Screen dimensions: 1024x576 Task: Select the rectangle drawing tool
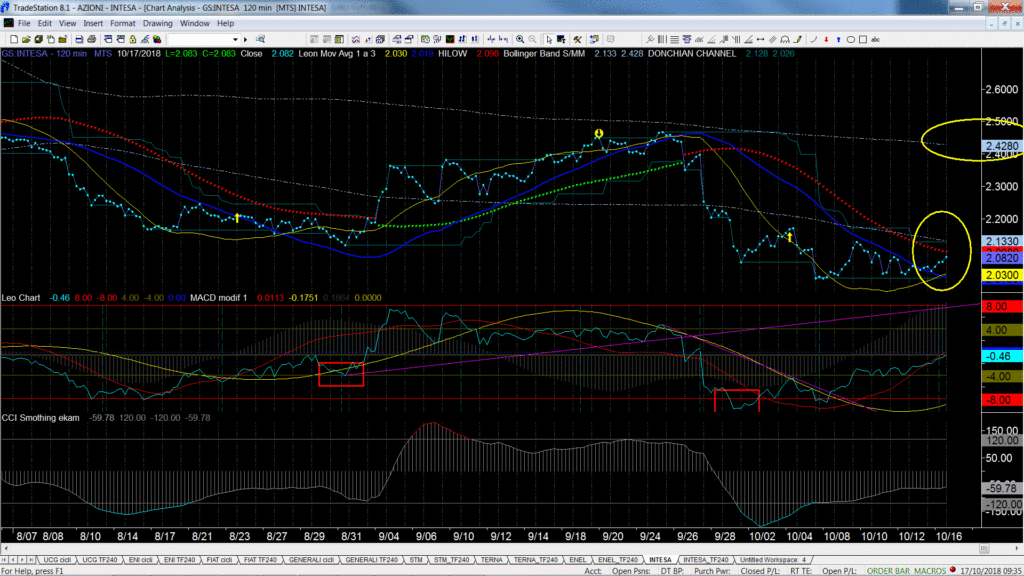tap(863, 39)
